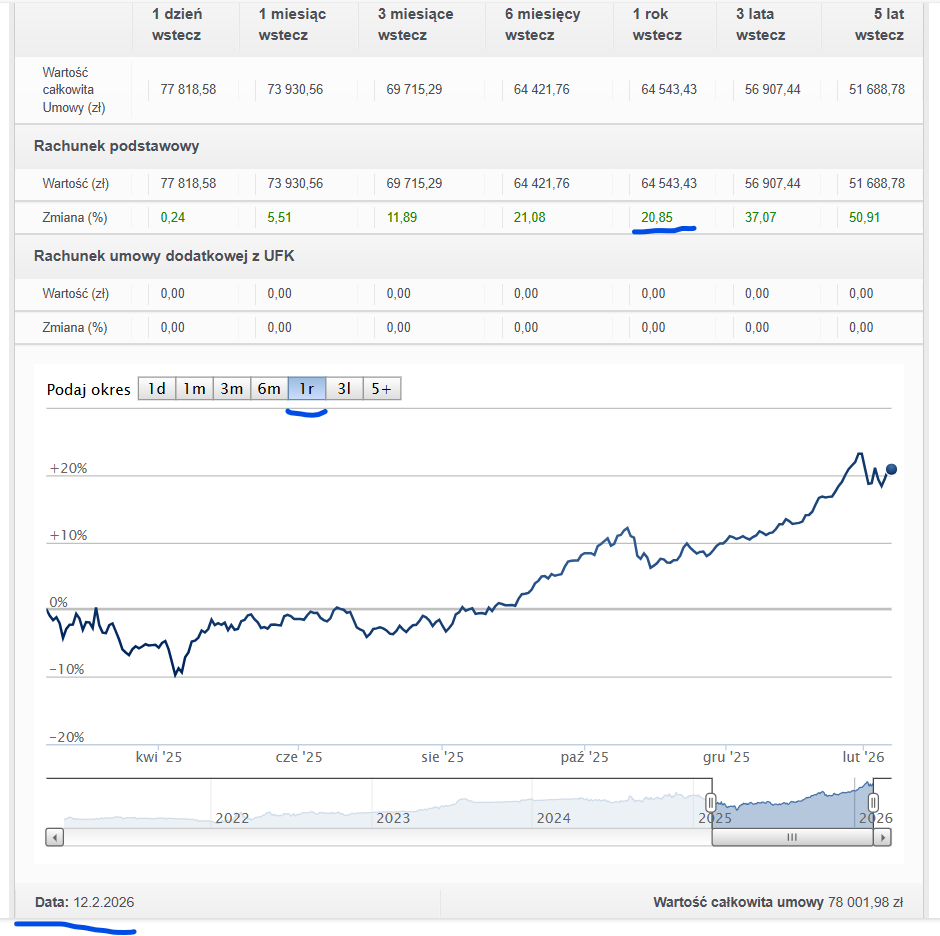The height and width of the screenshot is (936, 940).
Task: Select the 1d period button
Action: pos(157,389)
